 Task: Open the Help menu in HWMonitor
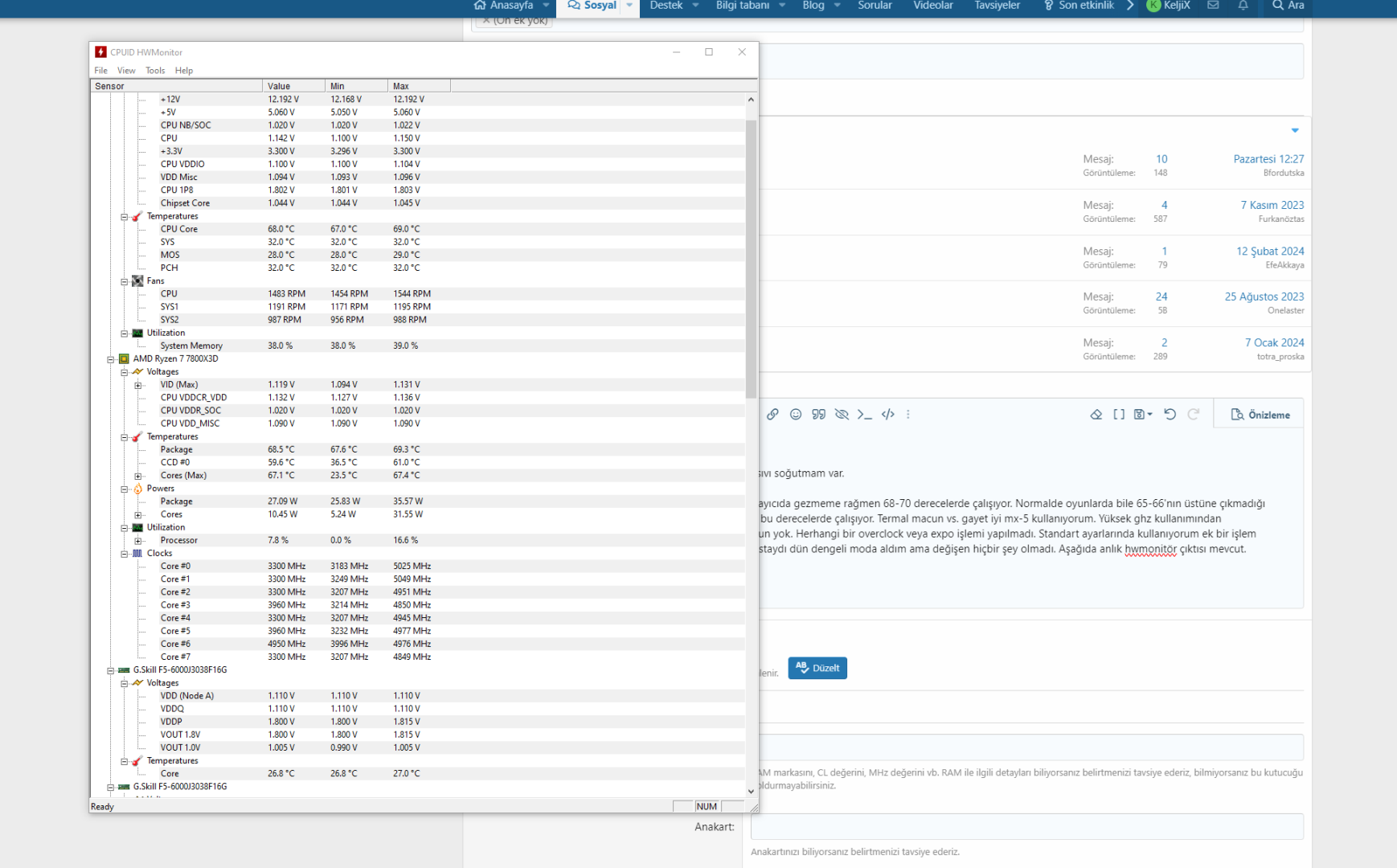184,71
